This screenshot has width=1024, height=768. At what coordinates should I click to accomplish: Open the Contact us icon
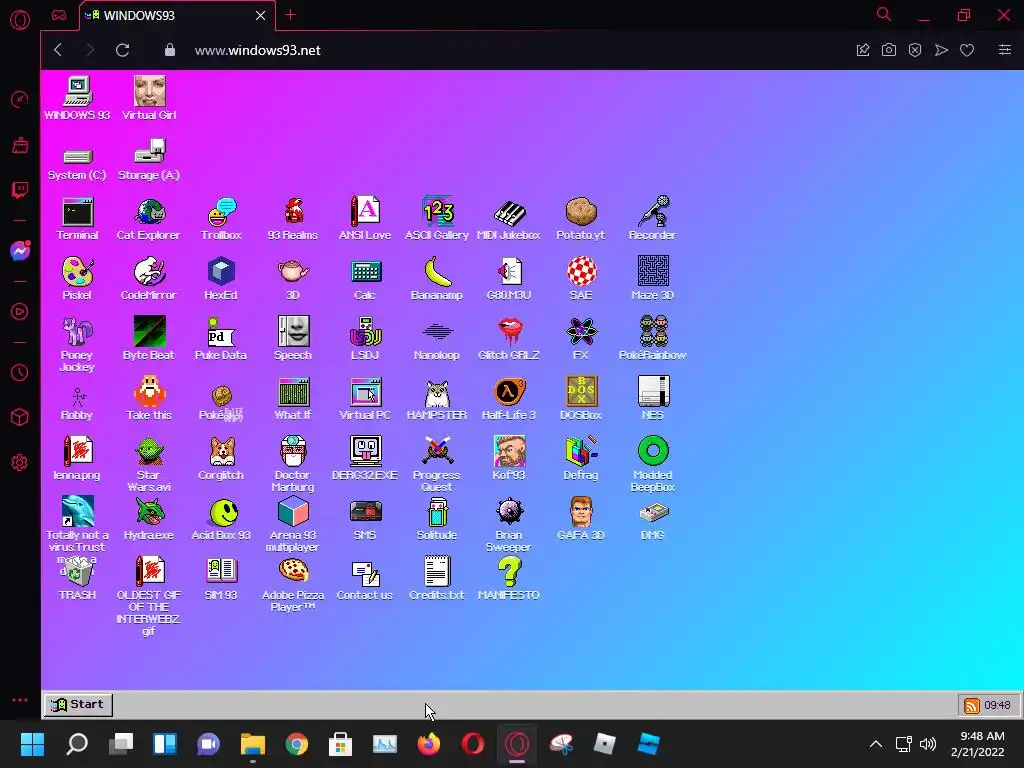364,579
